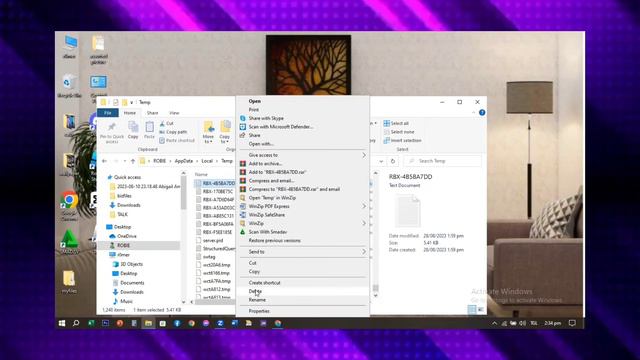Expand the WinZip submenu

[303, 223]
